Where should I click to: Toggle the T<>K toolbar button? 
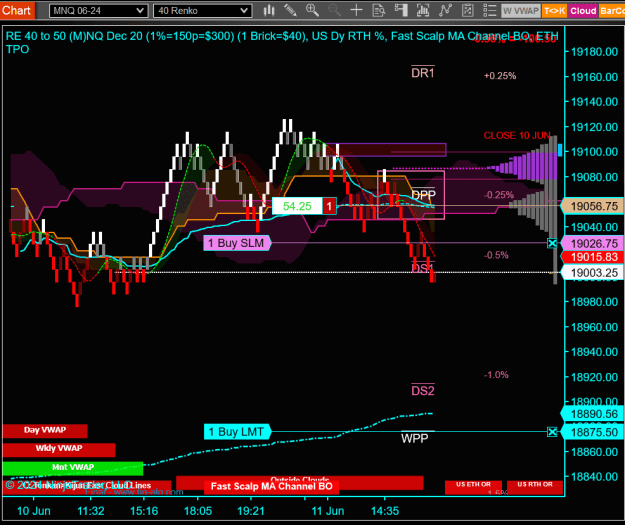tap(554, 11)
